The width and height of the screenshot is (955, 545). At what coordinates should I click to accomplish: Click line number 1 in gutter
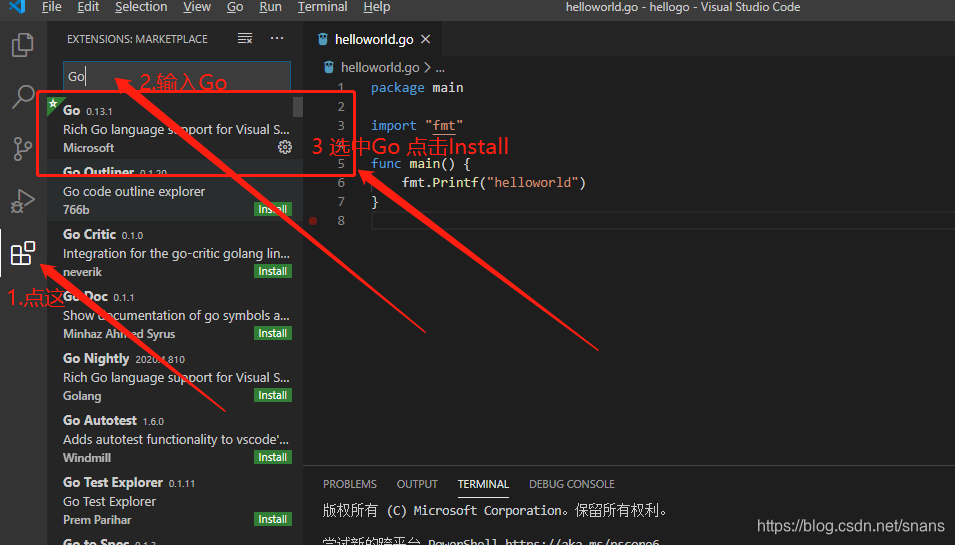pos(341,88)
